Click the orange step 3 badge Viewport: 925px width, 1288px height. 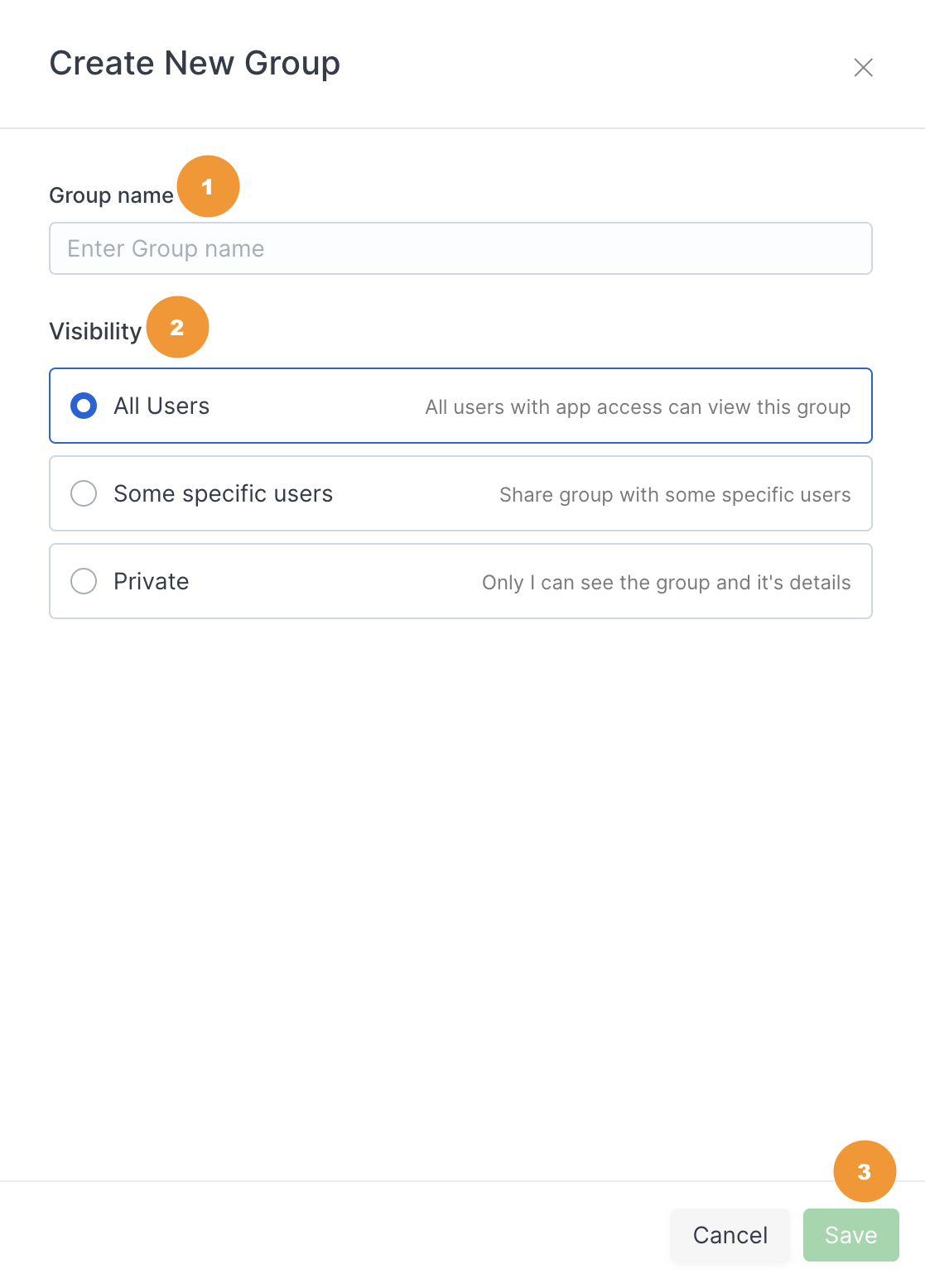point(865,1171)
